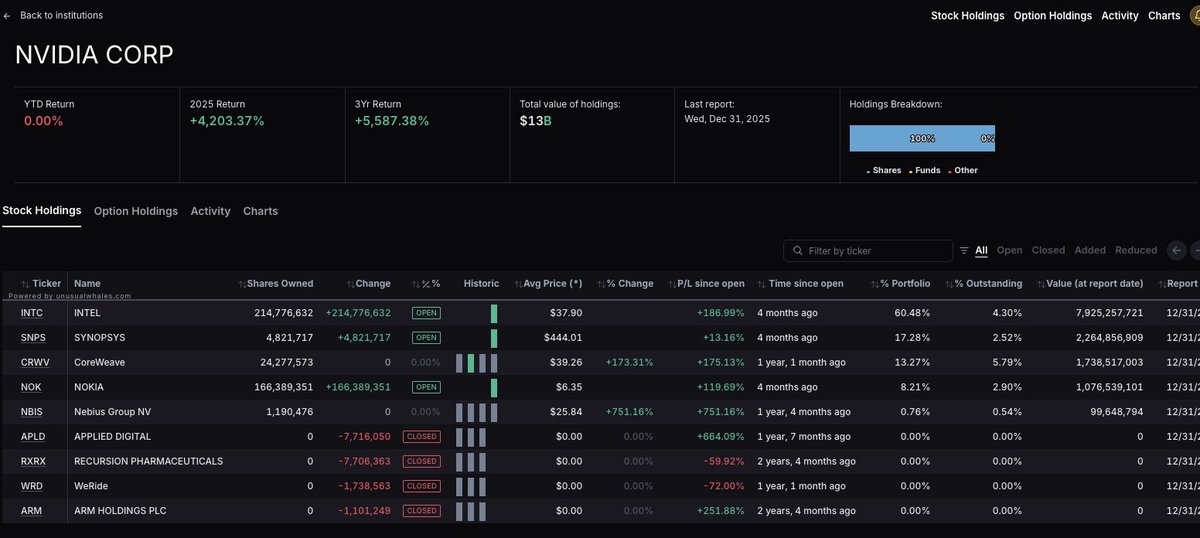Viewport: 1200px width, 538px height.
Task: Click INTEL historic green bar
Action: pos(494,313)
